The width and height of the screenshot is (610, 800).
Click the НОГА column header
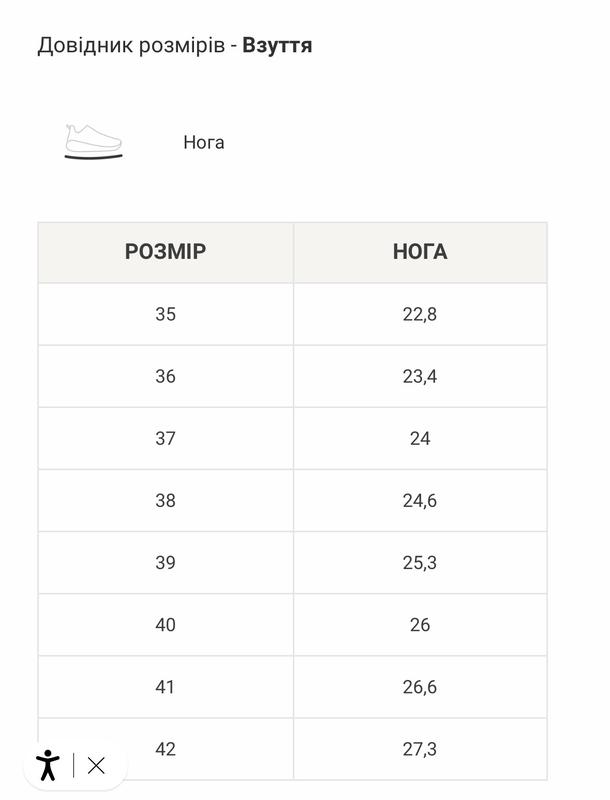pos(420,252)
